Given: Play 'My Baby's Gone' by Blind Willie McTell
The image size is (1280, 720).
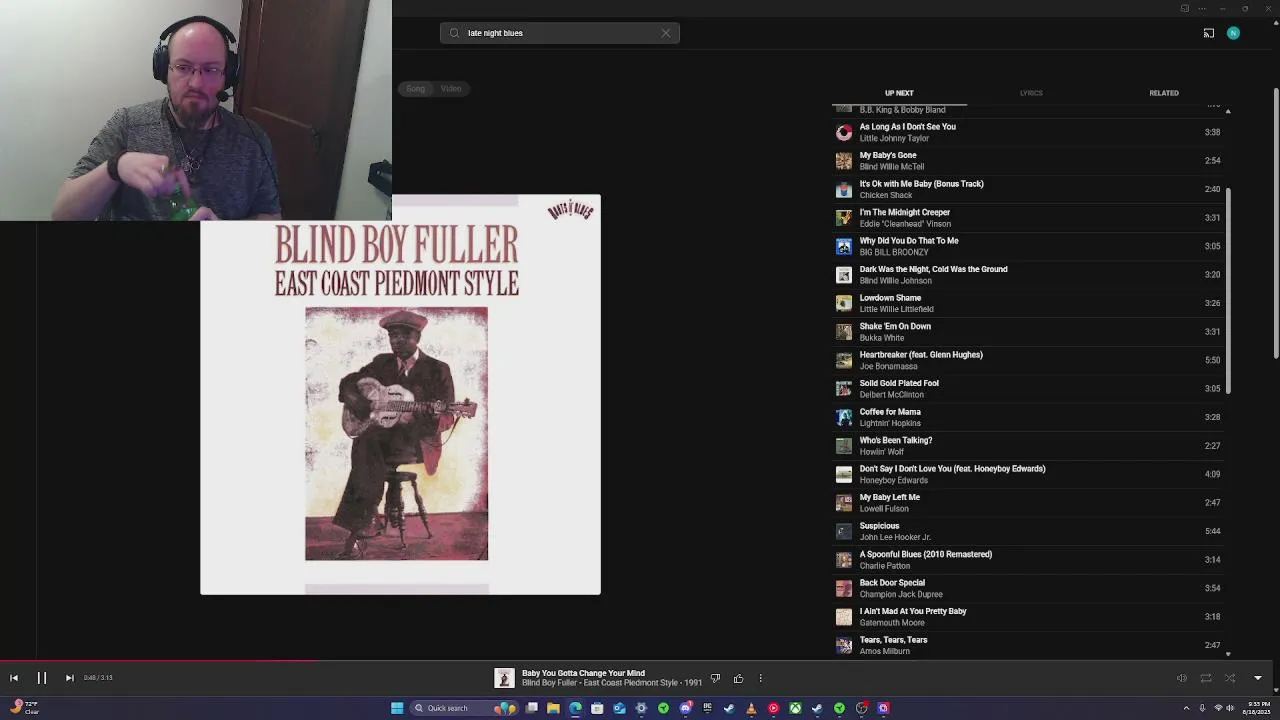Looking at the screenshot, I should [1028, 161].
